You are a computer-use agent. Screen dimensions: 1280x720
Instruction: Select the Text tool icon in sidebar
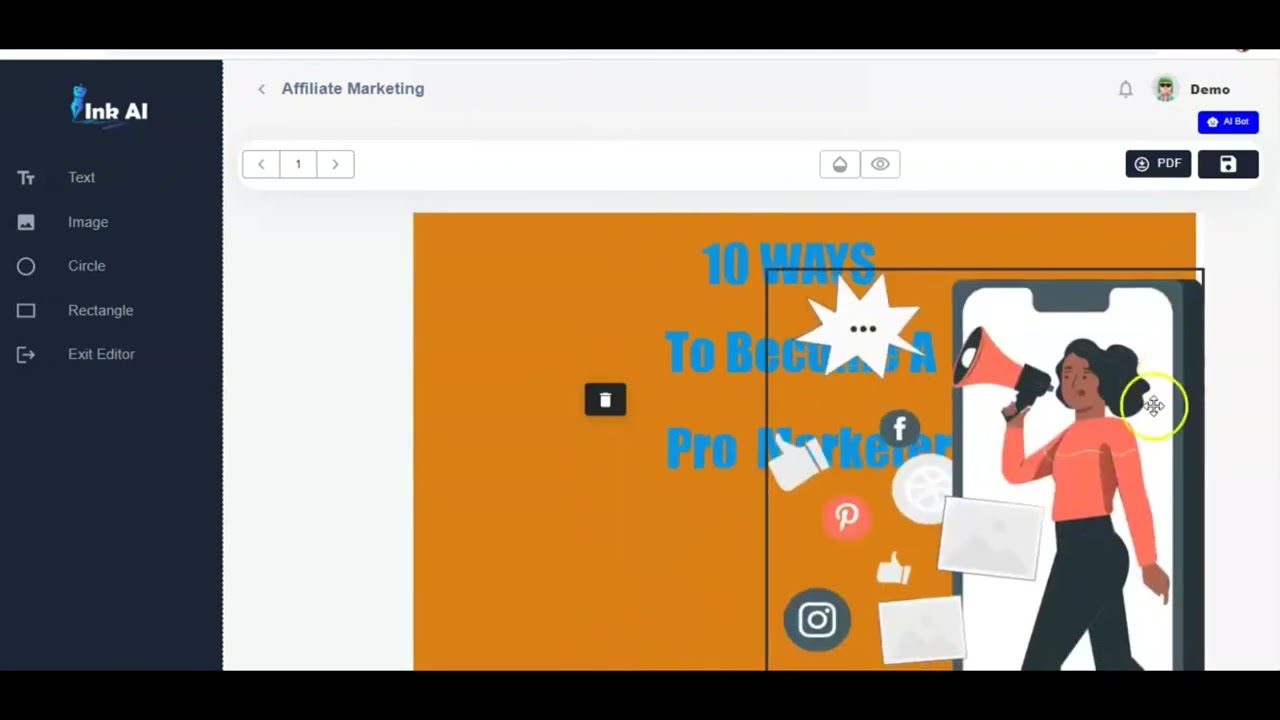point(26,178)
